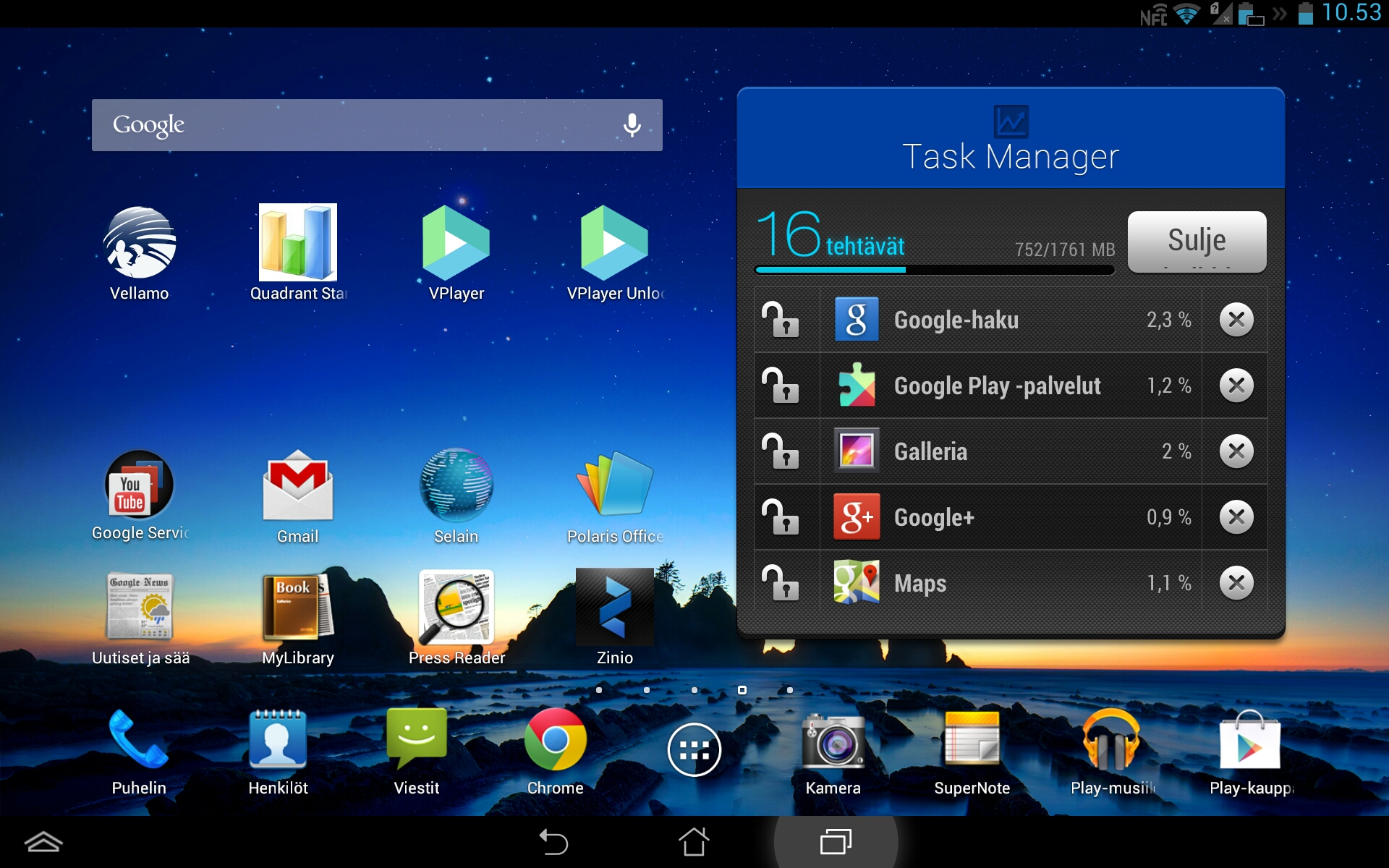Close the Galleria task
The image size is (1389, 868).
pos(1236,451)
